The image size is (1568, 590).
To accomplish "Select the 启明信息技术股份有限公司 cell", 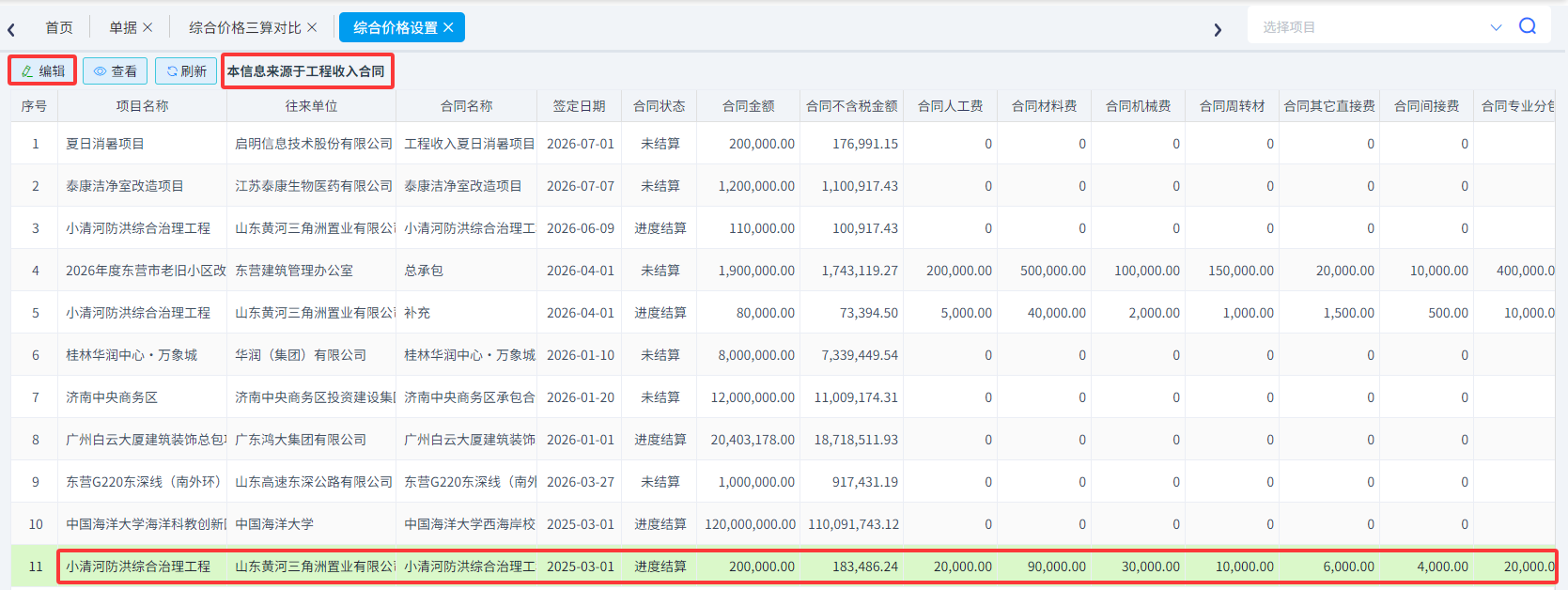I will (x=311, y=144).
